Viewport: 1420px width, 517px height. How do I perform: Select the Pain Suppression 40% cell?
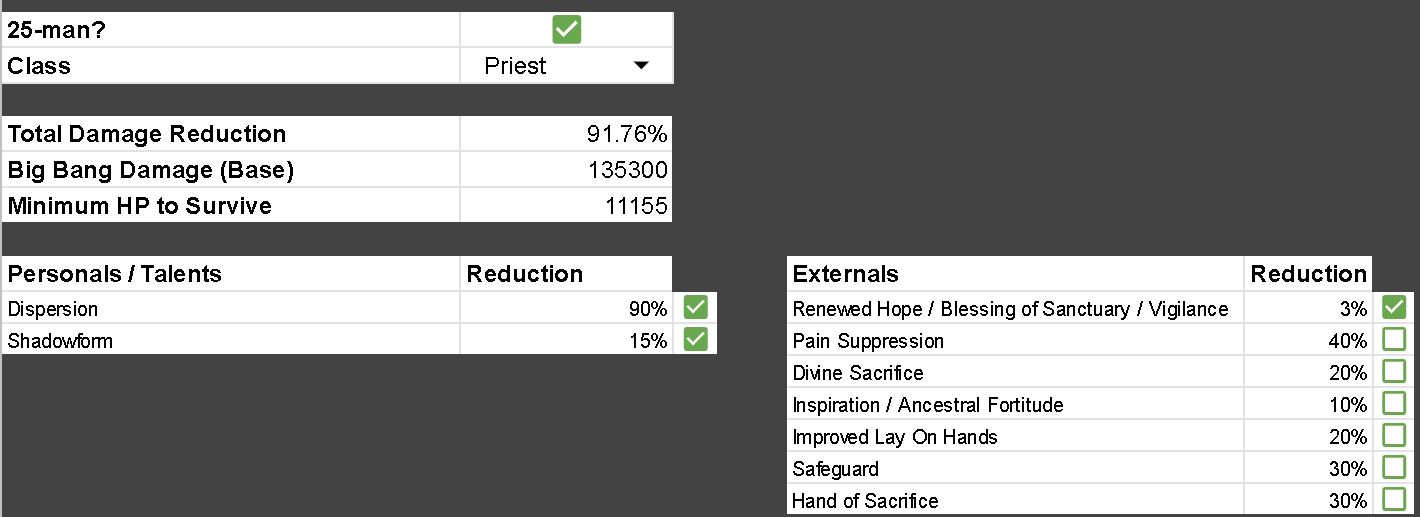pos(1309,341)
